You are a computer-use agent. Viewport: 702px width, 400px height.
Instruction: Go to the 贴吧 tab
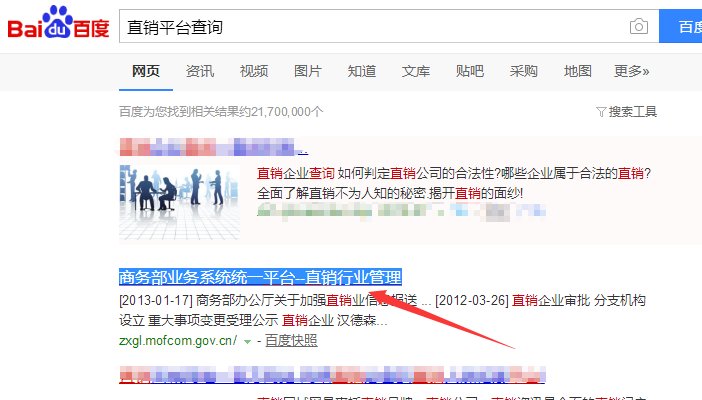[470, 71]
